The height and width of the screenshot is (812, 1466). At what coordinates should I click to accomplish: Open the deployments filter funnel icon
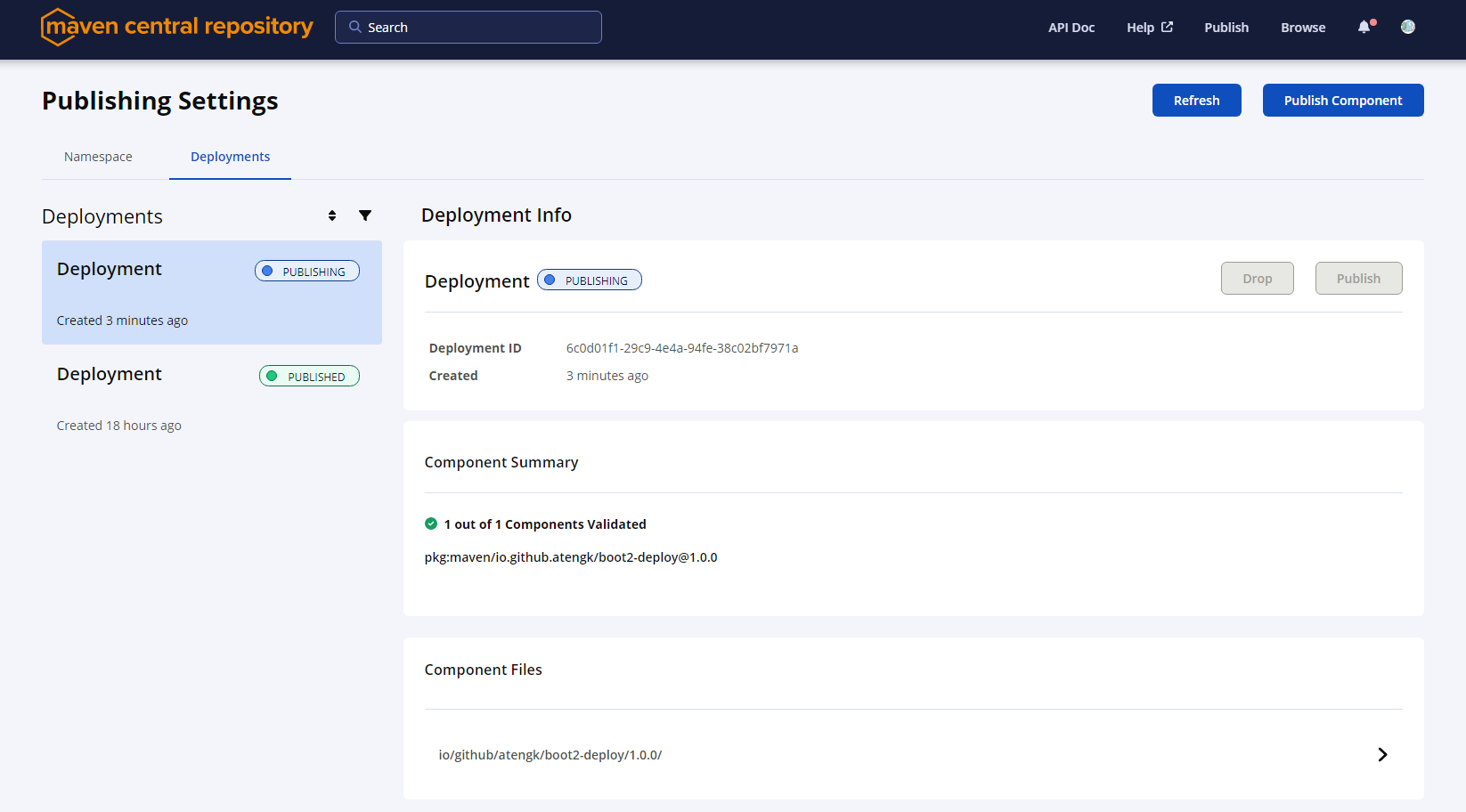[x=365, y=215]
